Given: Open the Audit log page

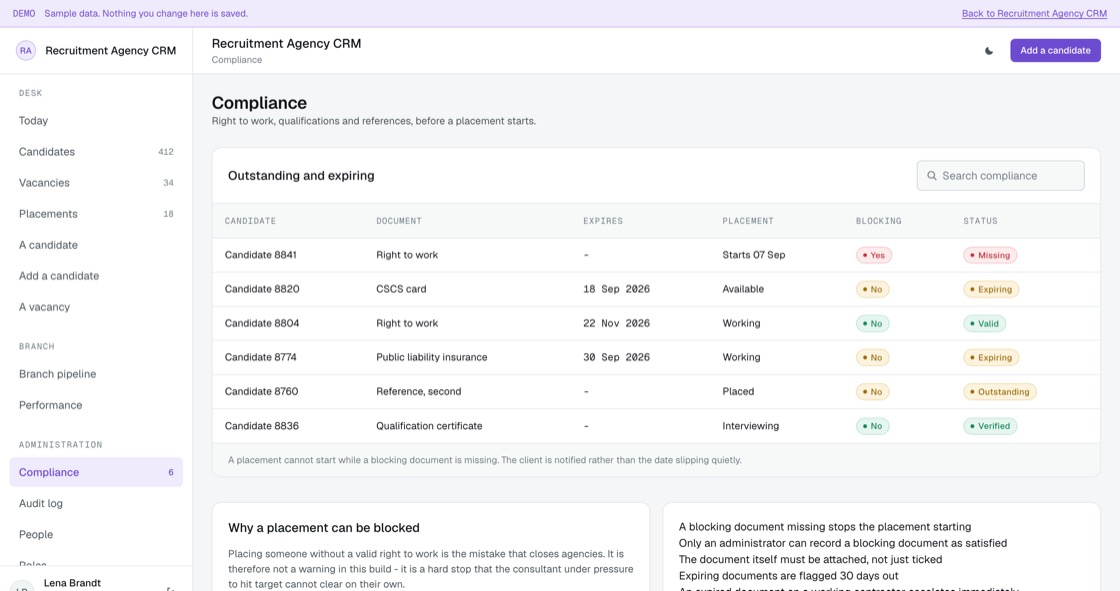Looking at the screenshot, I should point(96,503).
